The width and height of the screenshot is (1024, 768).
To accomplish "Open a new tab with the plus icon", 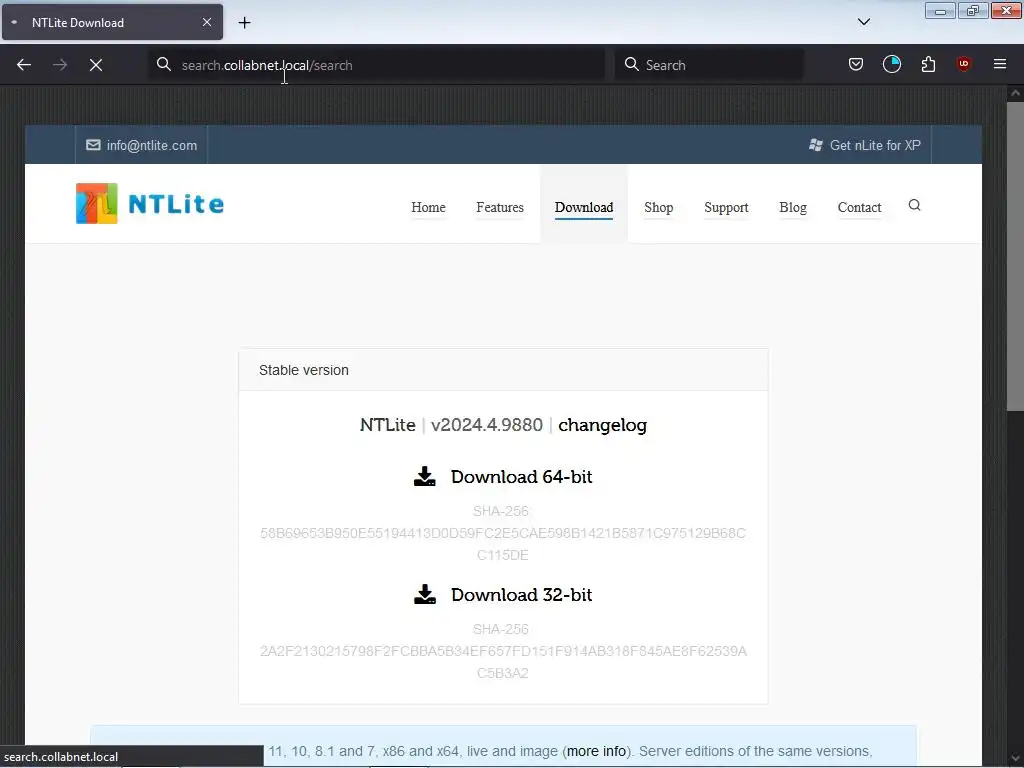I will (x=244, y=23).
